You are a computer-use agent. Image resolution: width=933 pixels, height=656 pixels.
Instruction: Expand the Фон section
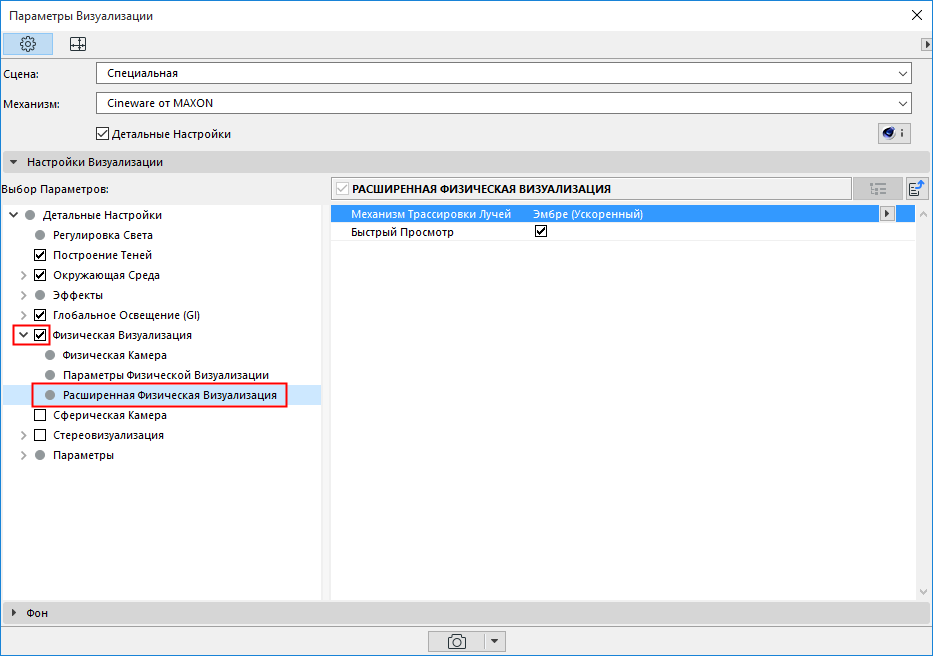[x=14, y=613]
